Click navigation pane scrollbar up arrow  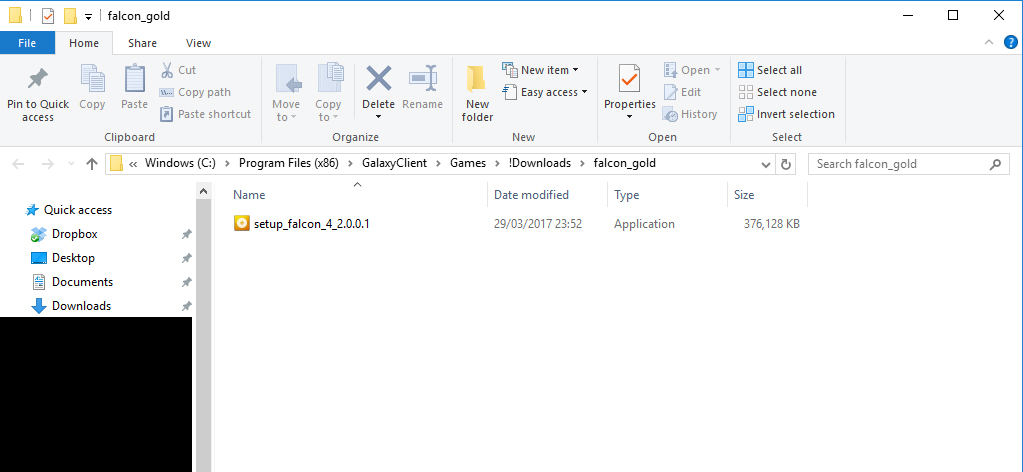[x=203, y=191]
